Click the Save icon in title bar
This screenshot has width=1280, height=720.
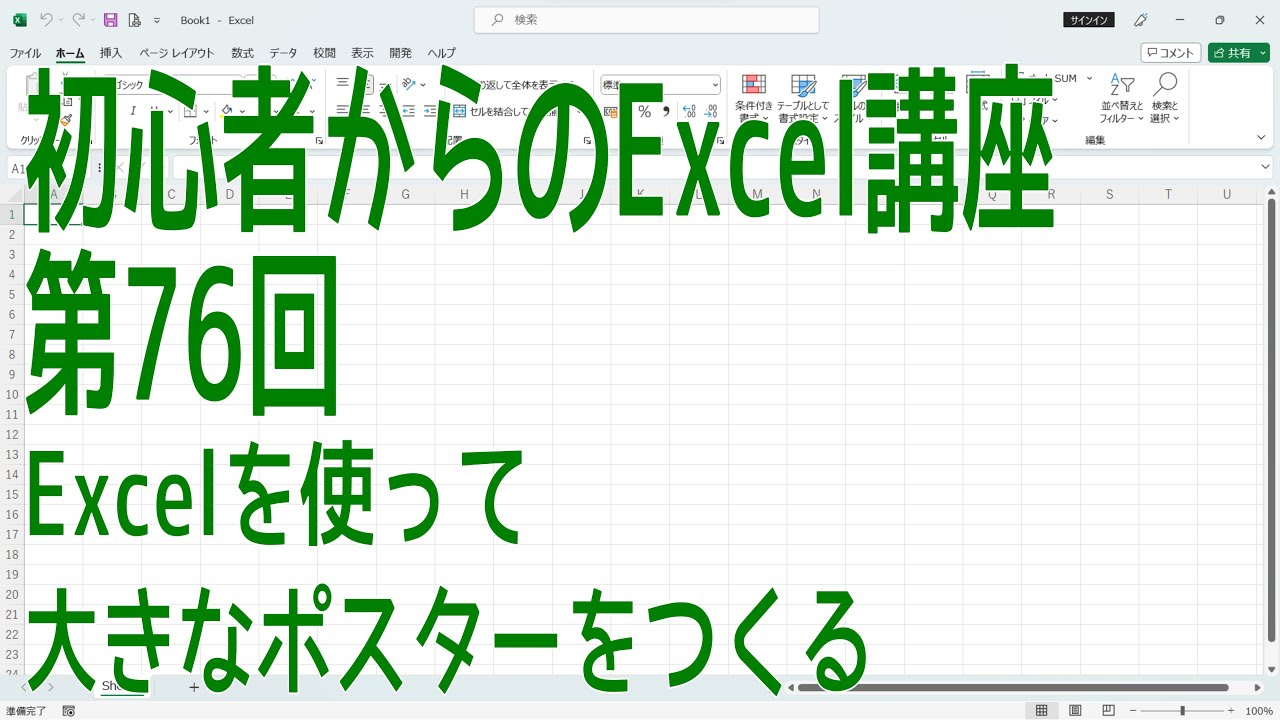110,20
